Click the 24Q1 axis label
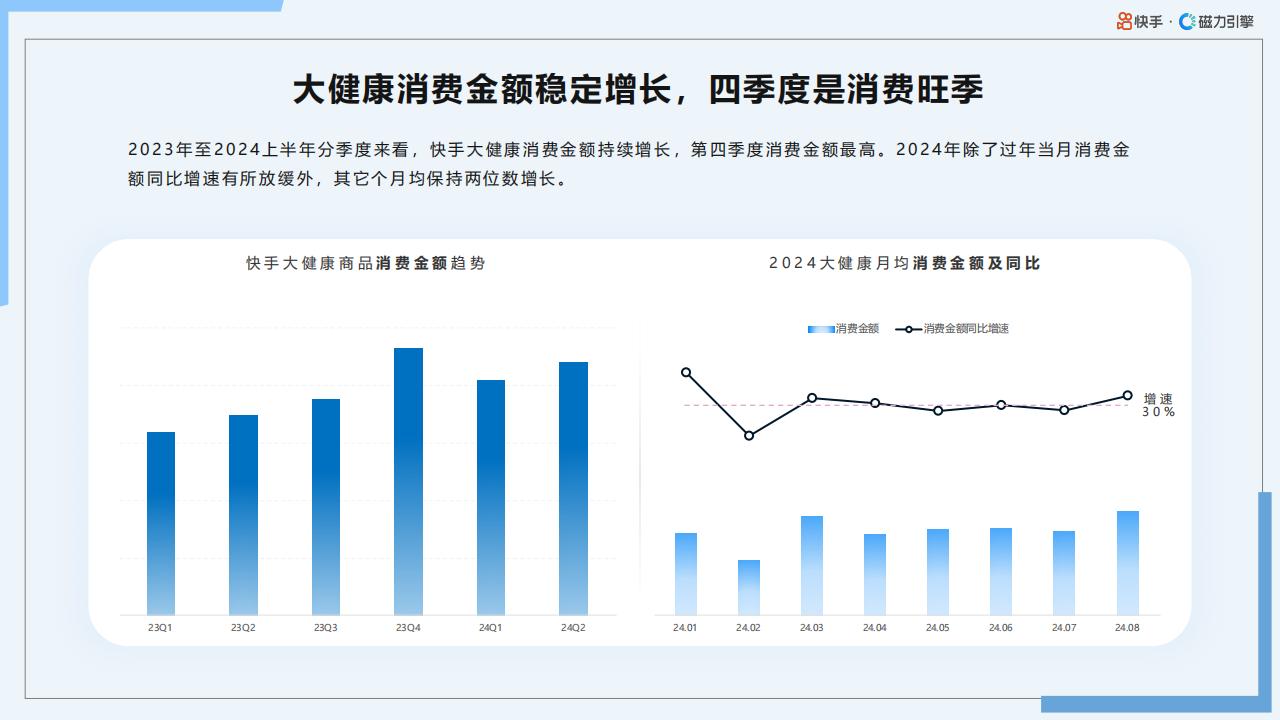1280x720 pixels. (490, 628)
